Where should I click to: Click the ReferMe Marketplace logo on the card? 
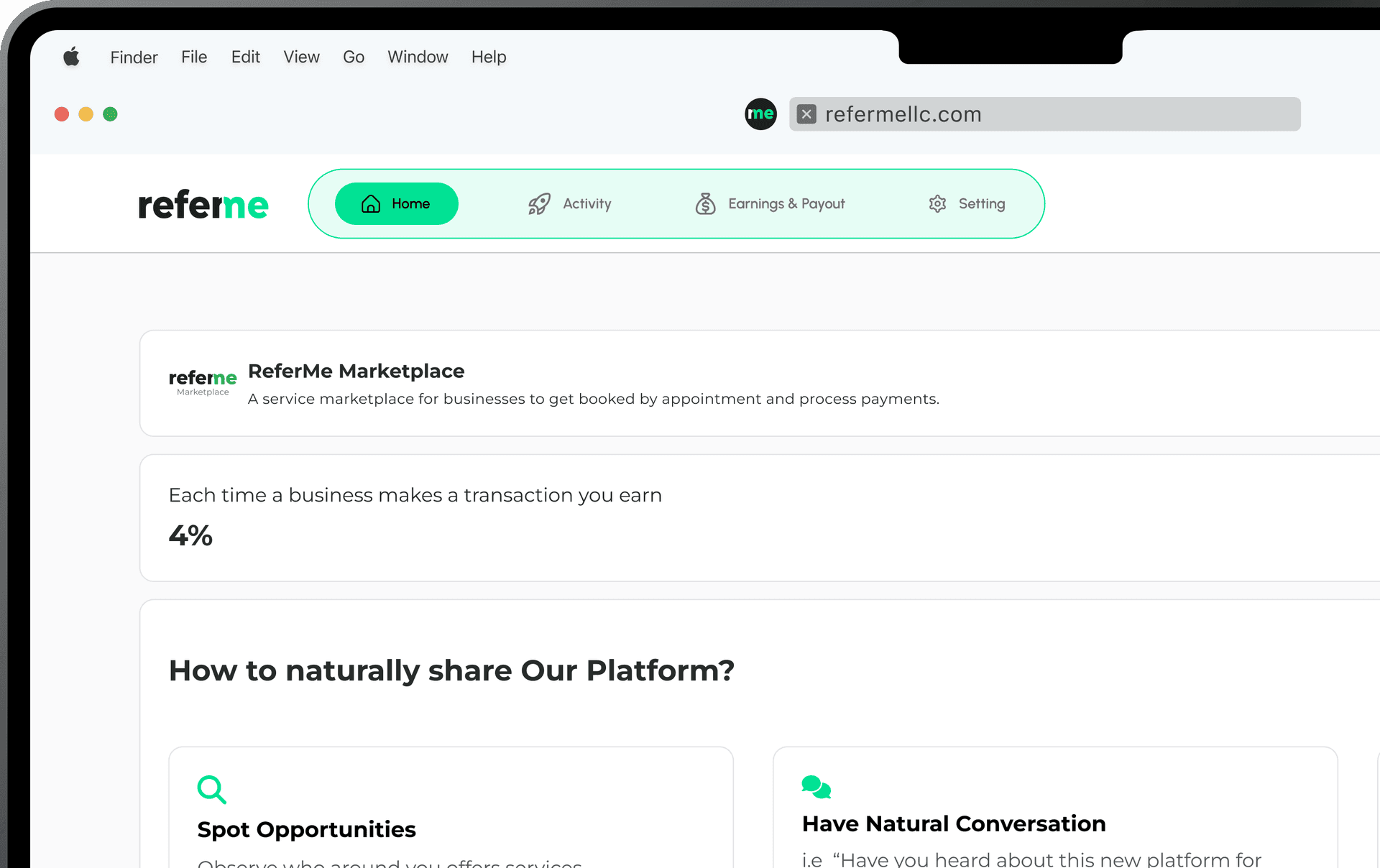[202, 382]
